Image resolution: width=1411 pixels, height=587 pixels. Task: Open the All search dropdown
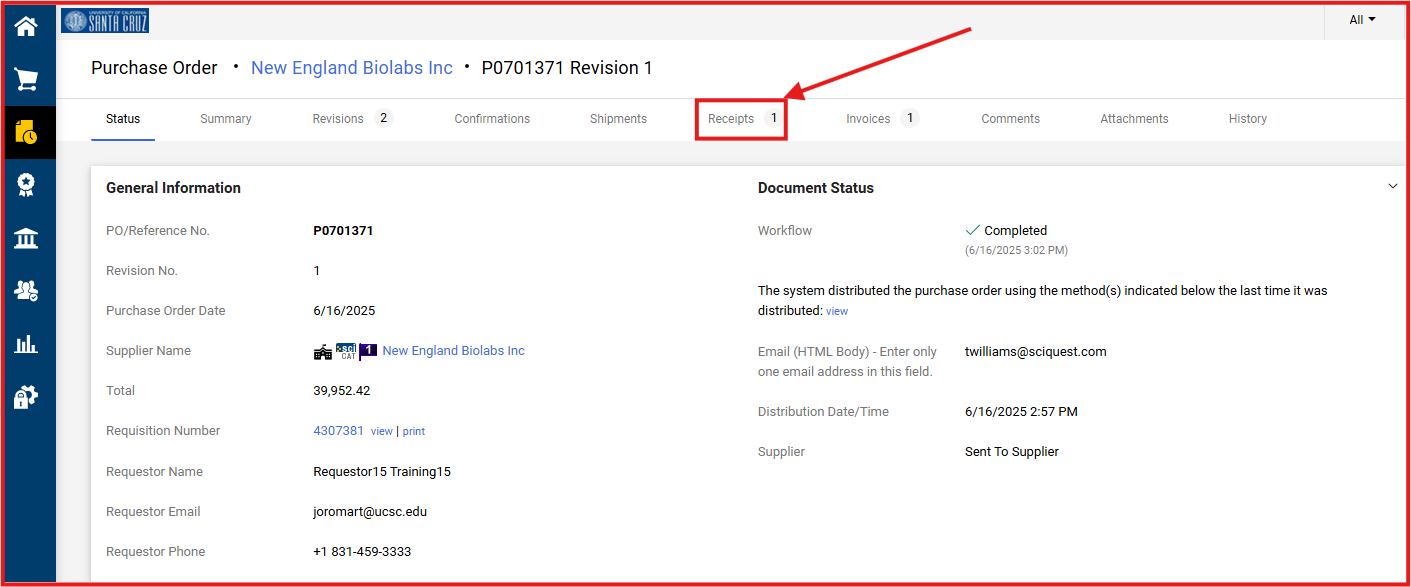click(x=1362, y=20)
